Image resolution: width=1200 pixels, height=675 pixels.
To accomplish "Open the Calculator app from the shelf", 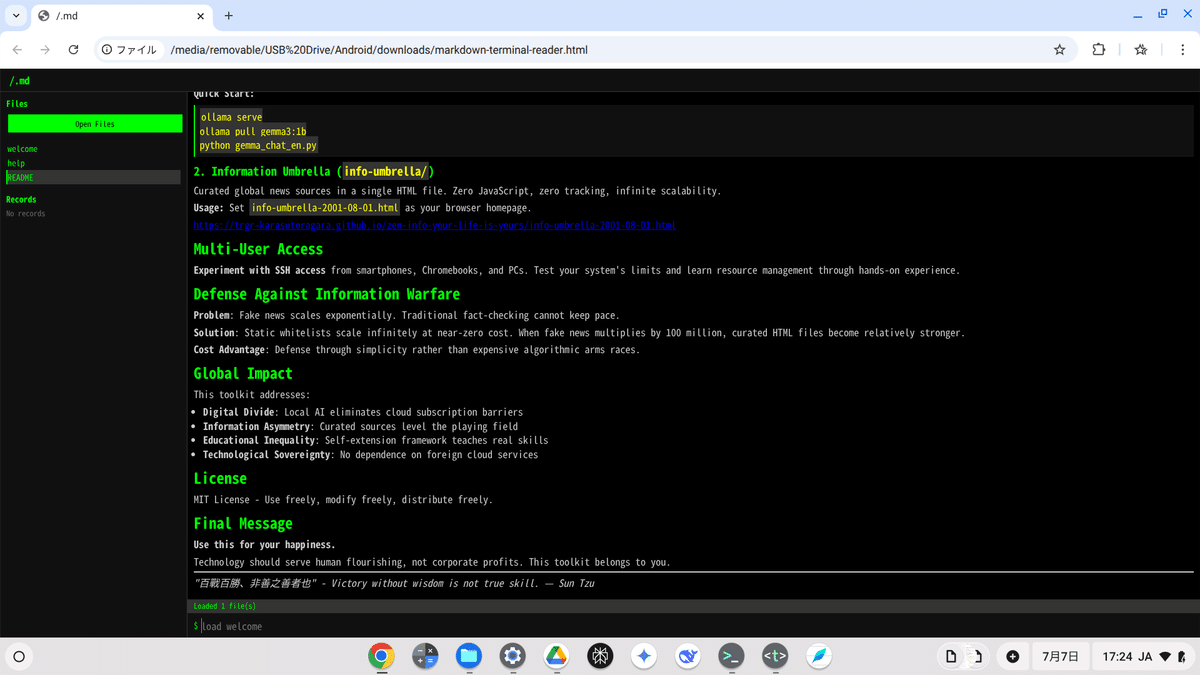I will coord(425,656).
